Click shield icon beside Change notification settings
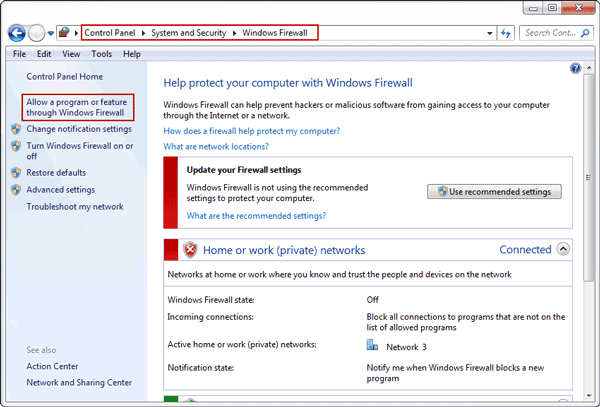Viewport: 600px width, 407px height. click(16, 129)
